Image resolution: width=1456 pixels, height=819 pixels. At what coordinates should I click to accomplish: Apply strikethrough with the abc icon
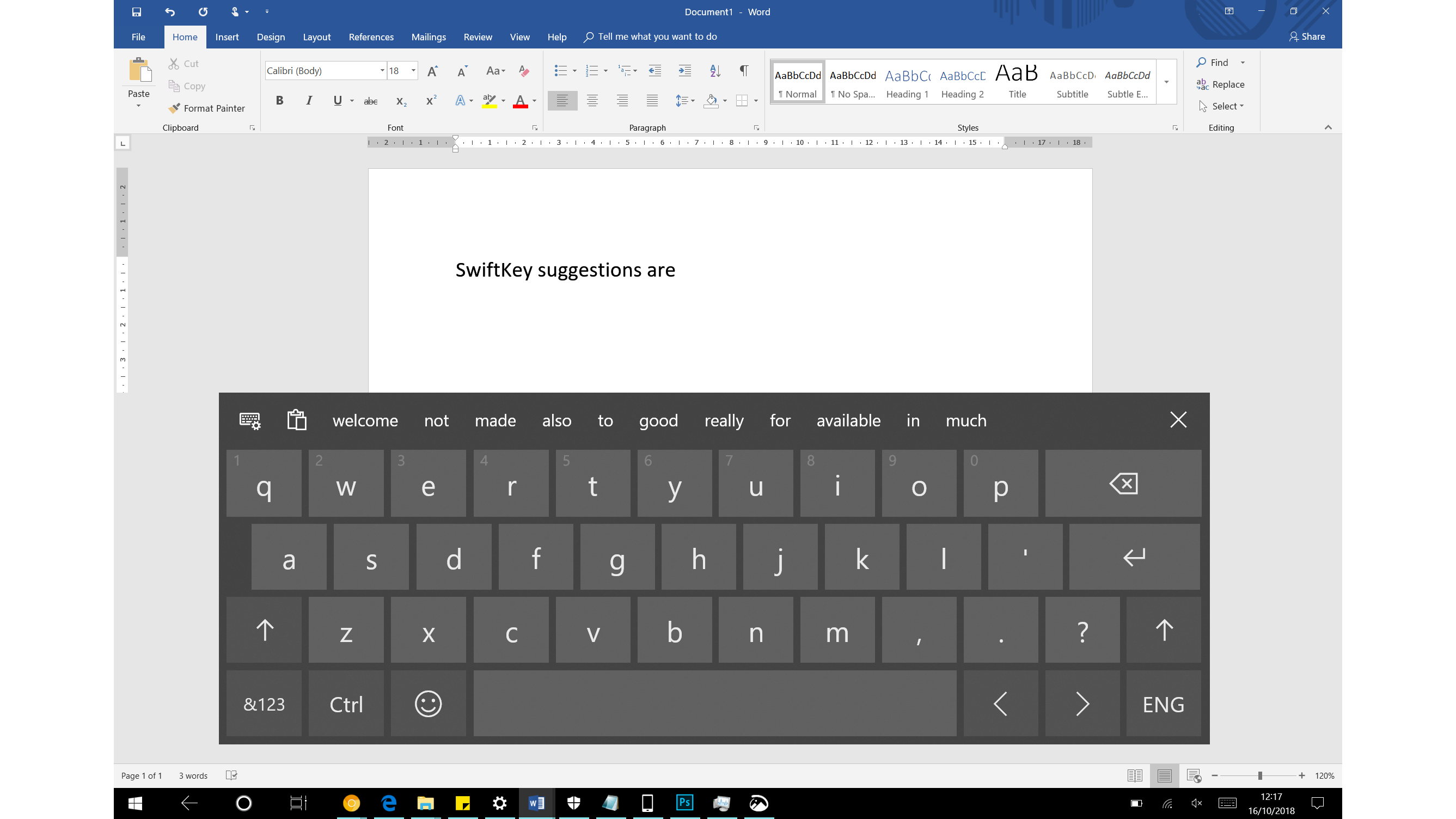click(371, 101)
